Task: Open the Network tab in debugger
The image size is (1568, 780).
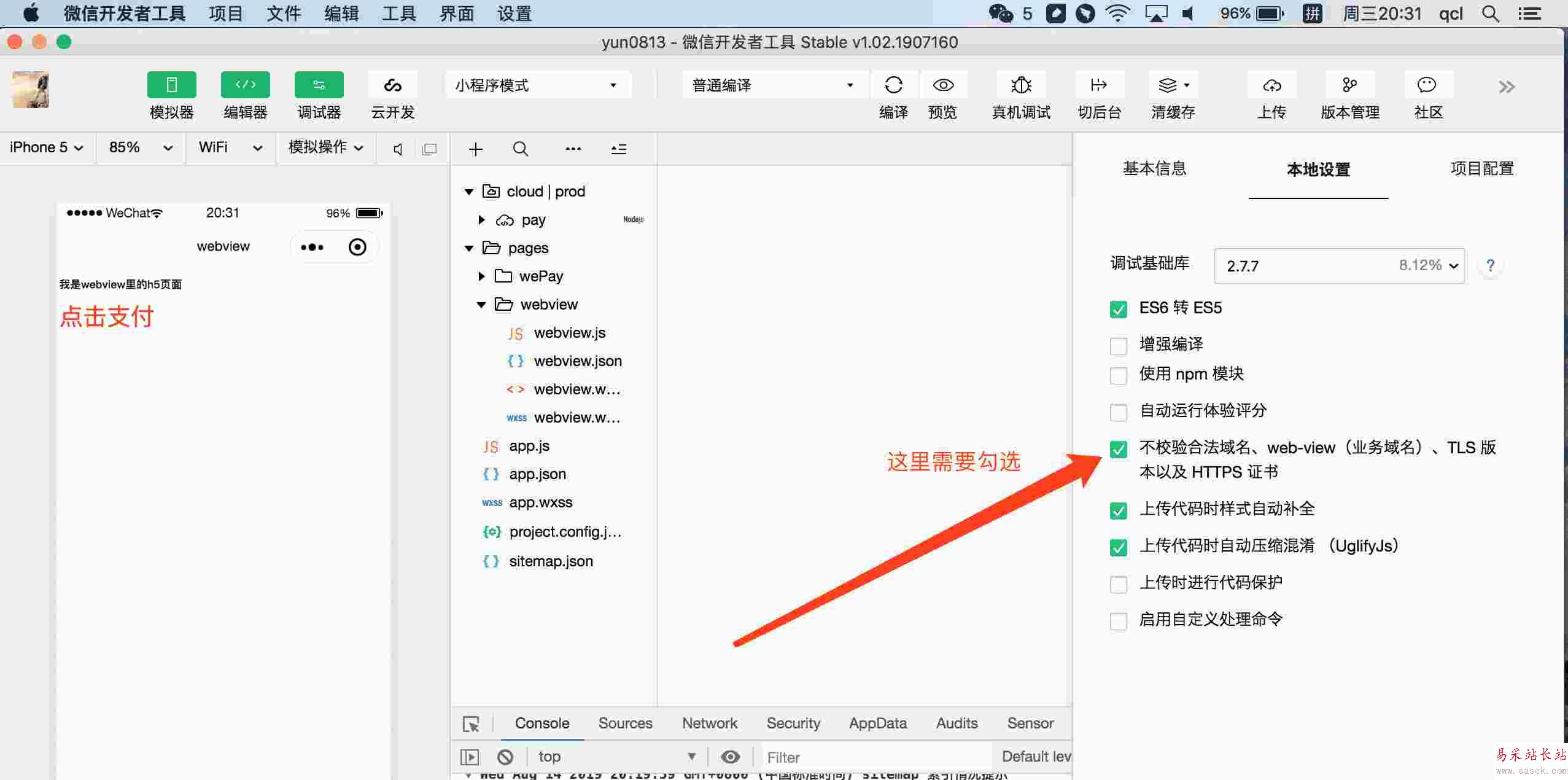Action: pos(709,723)
